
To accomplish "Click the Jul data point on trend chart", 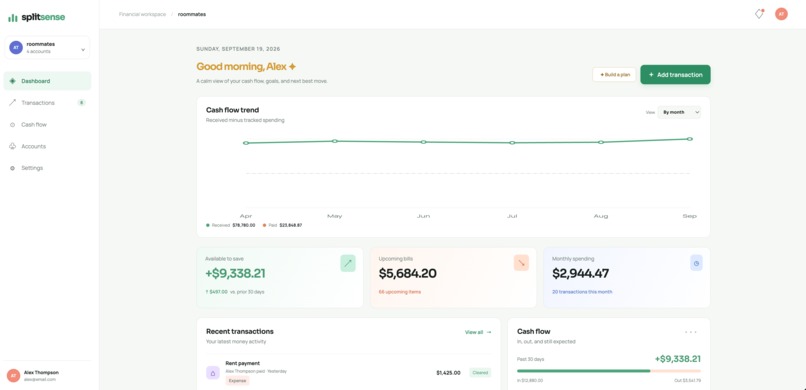I will 512,143.
